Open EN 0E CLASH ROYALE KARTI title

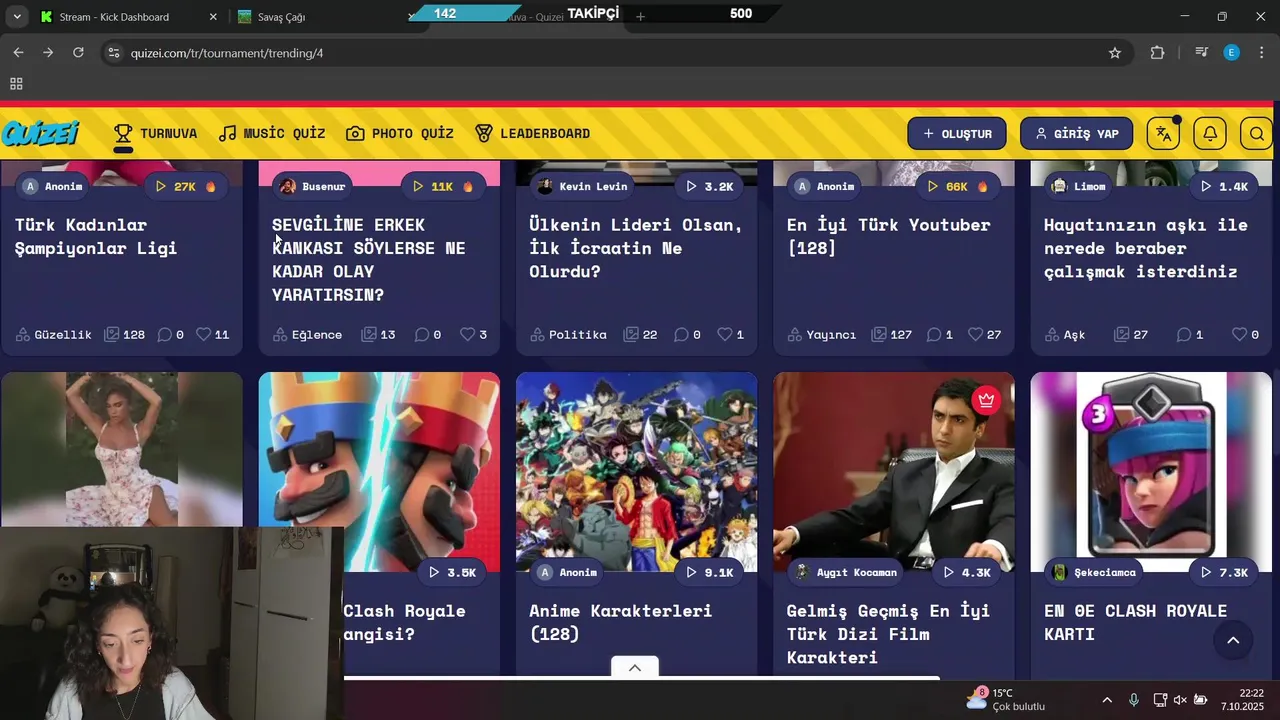[x=1136, y=622]
